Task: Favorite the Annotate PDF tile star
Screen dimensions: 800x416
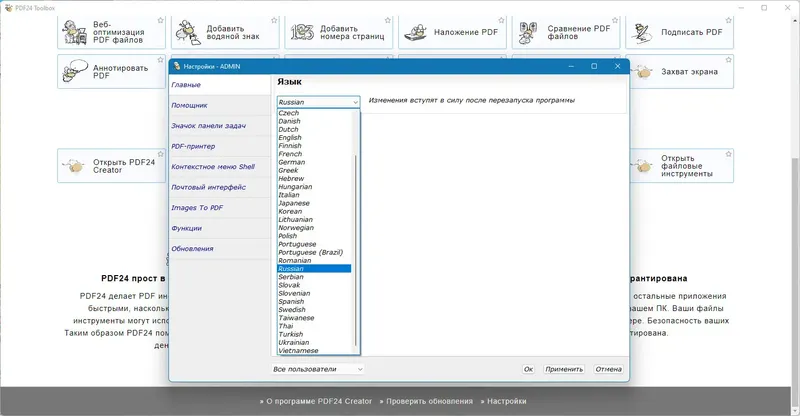Action: [161, 60]
